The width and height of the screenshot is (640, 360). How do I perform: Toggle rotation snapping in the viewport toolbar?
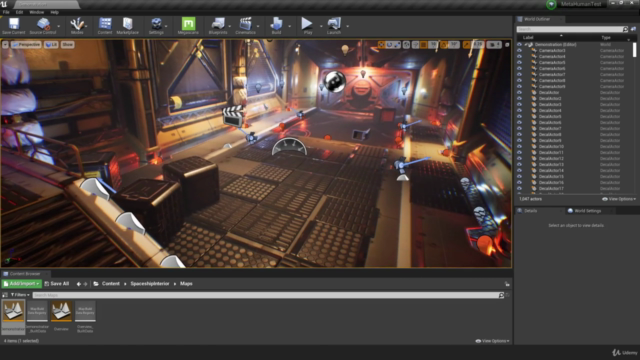pos(444,44)
